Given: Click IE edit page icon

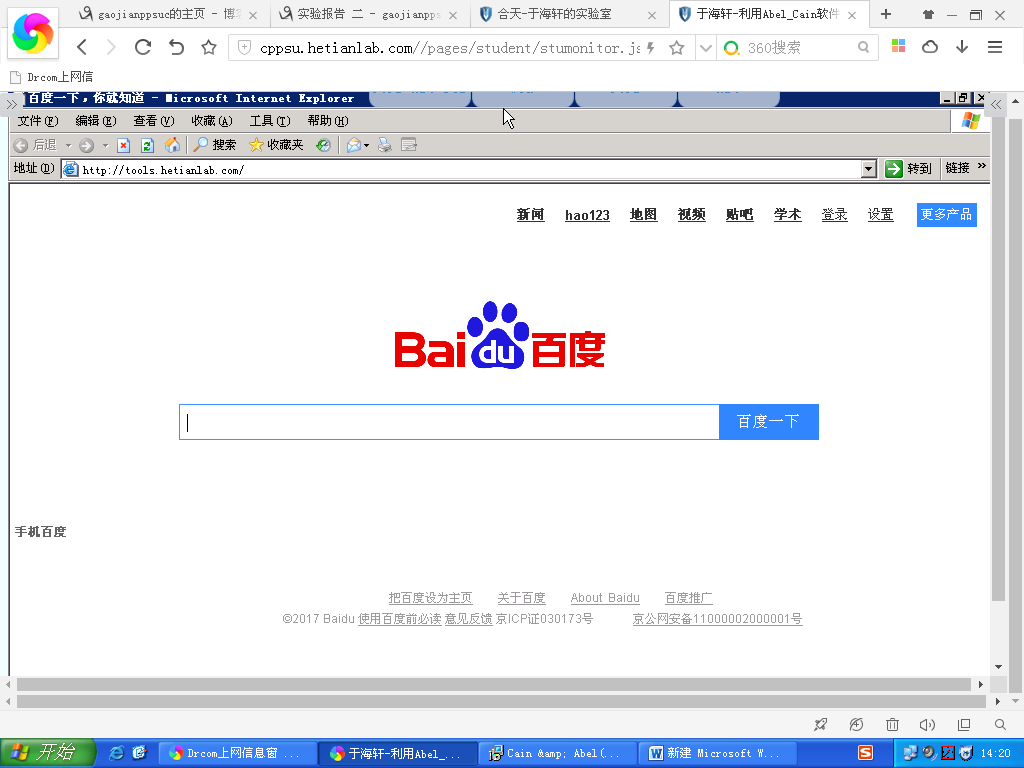Looking at the screenshot, I should click(x=409, y=145).
